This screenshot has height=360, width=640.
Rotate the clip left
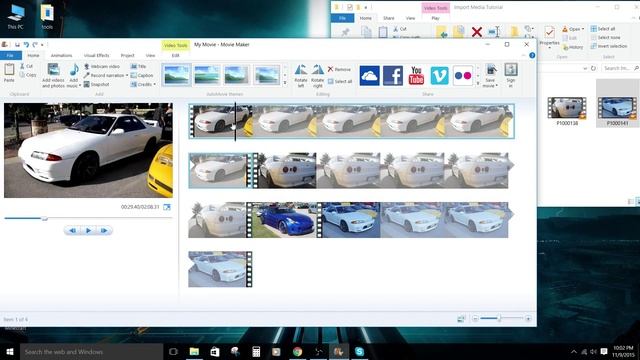point(301,76)
